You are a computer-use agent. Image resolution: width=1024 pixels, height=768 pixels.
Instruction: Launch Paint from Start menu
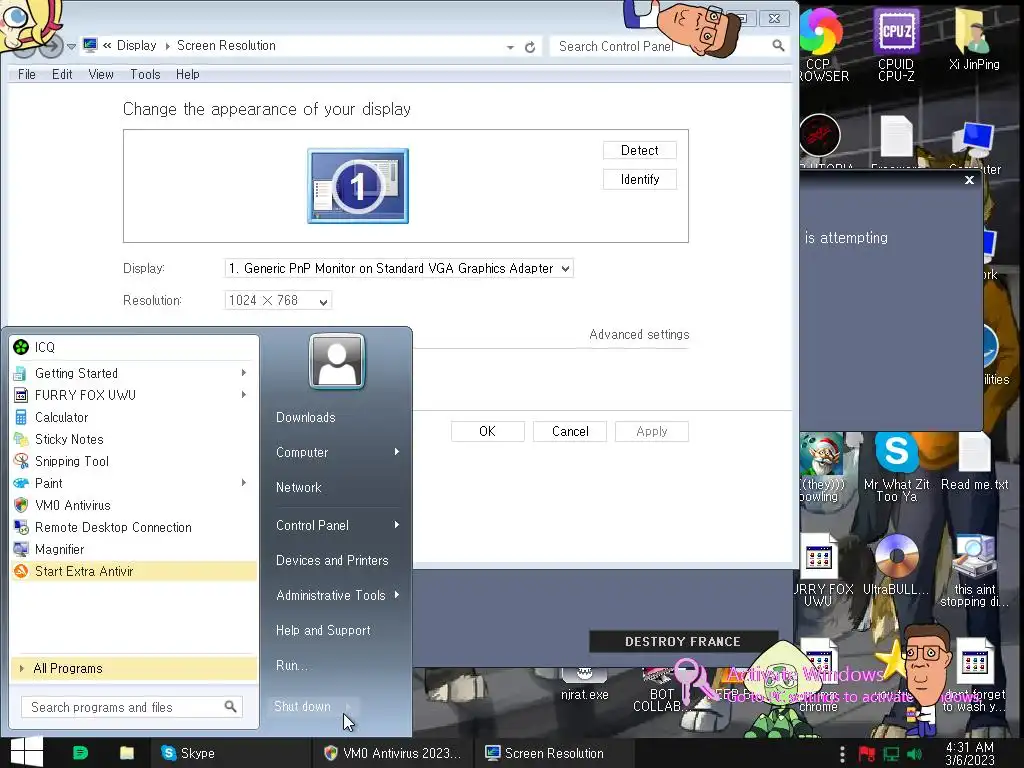point(134,483)
